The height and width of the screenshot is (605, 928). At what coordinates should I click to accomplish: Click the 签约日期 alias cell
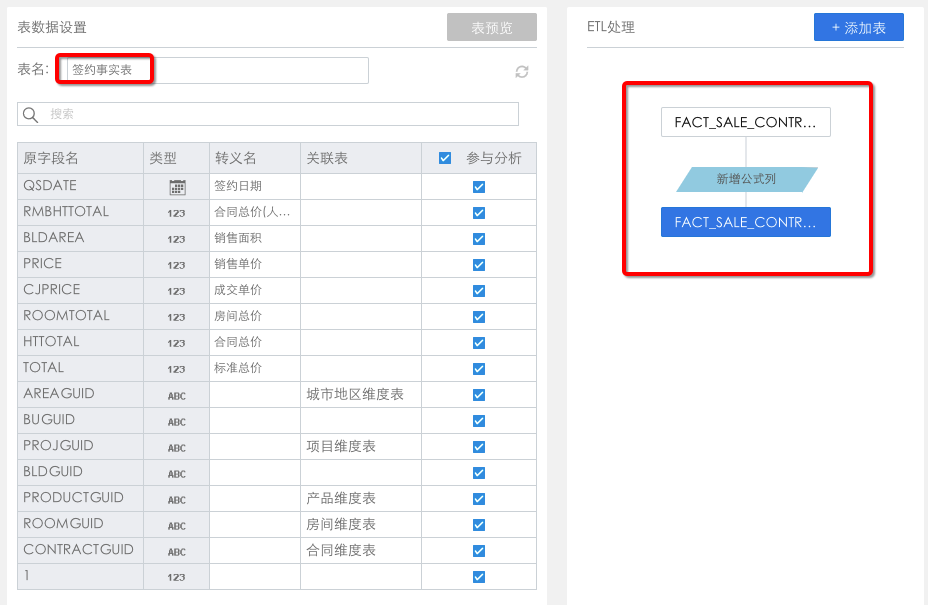pyautogui.click(x=255, y=186)
